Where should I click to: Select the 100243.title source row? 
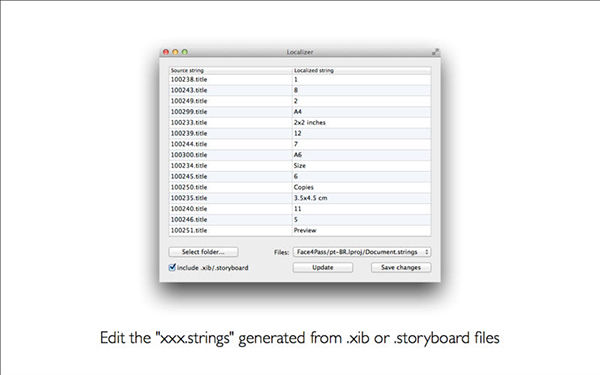coord(230,90)
